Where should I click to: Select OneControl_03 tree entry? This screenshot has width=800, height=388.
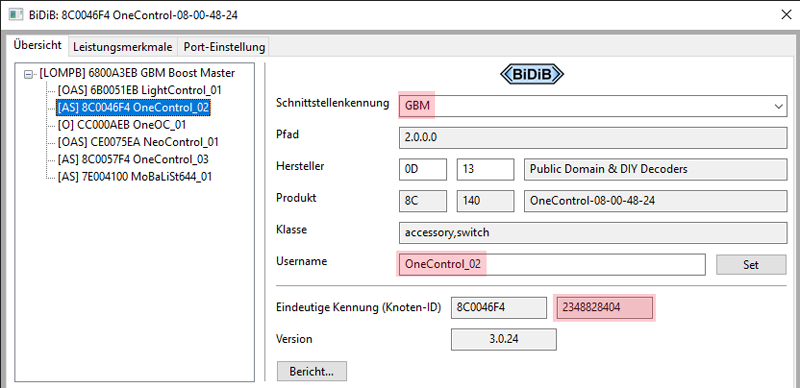coord(133,159)
